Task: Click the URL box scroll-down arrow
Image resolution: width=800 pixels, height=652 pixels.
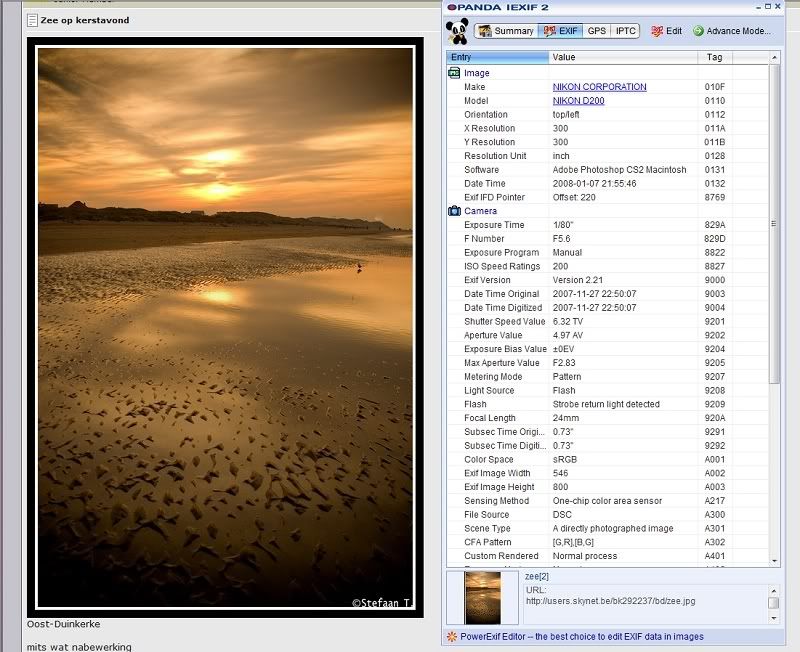Action: pos(773,618)
